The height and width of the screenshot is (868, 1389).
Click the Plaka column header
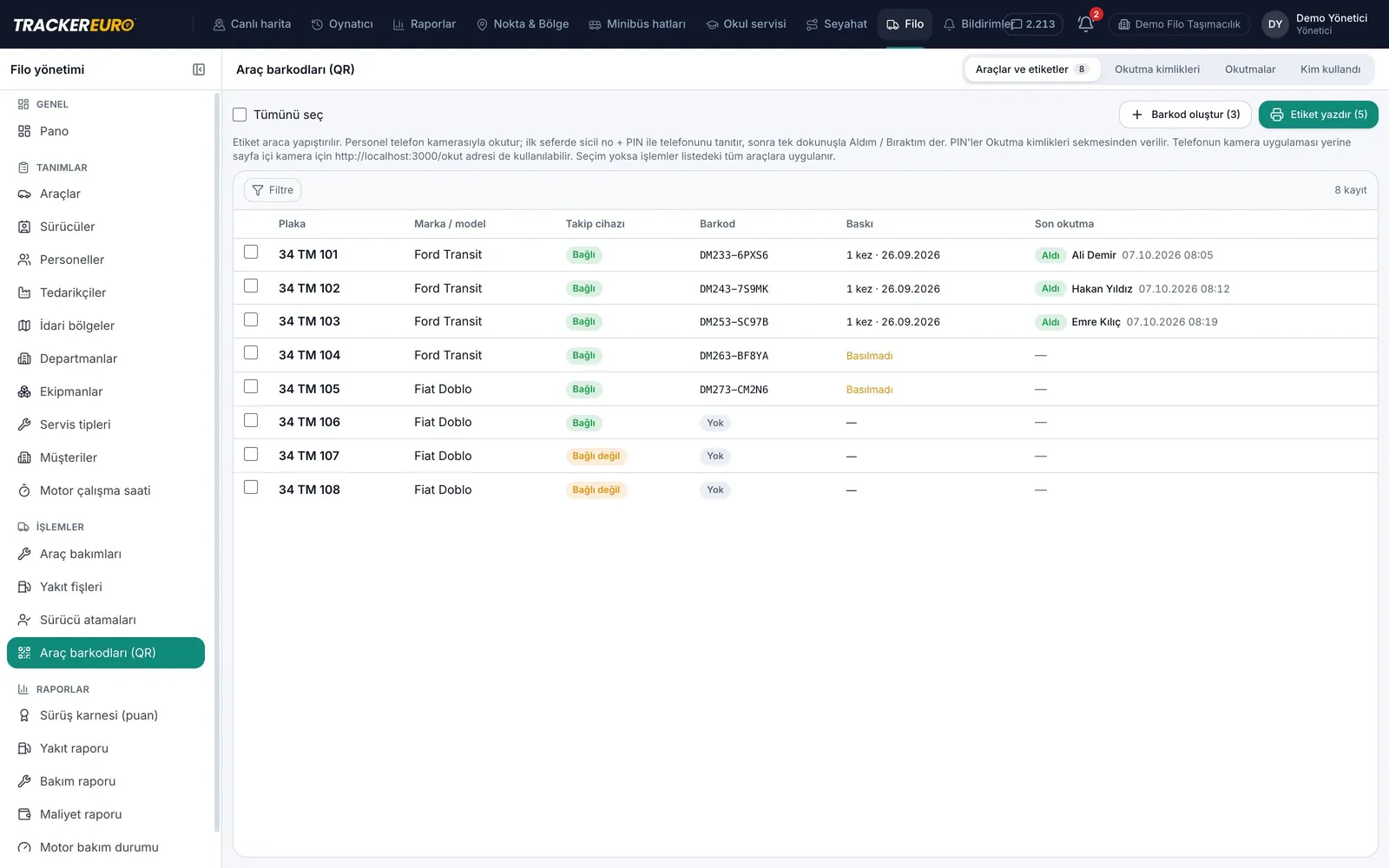292,224
